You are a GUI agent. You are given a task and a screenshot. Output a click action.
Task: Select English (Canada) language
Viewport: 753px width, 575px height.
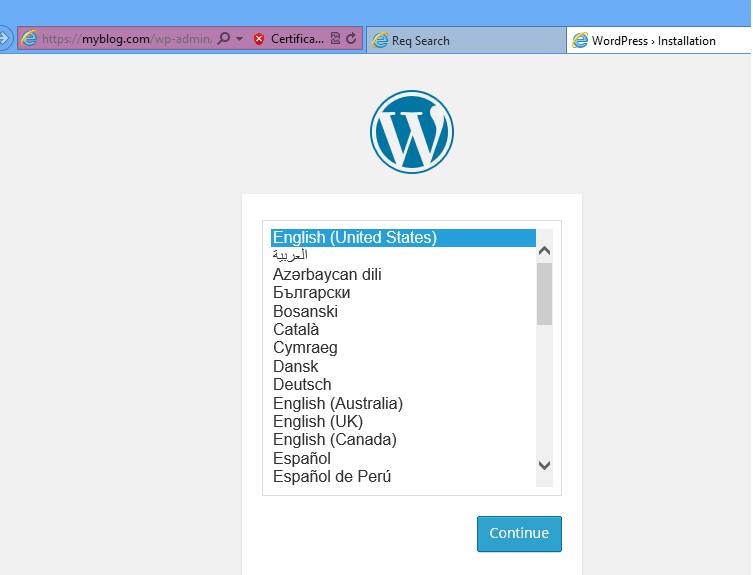point(403,440)
